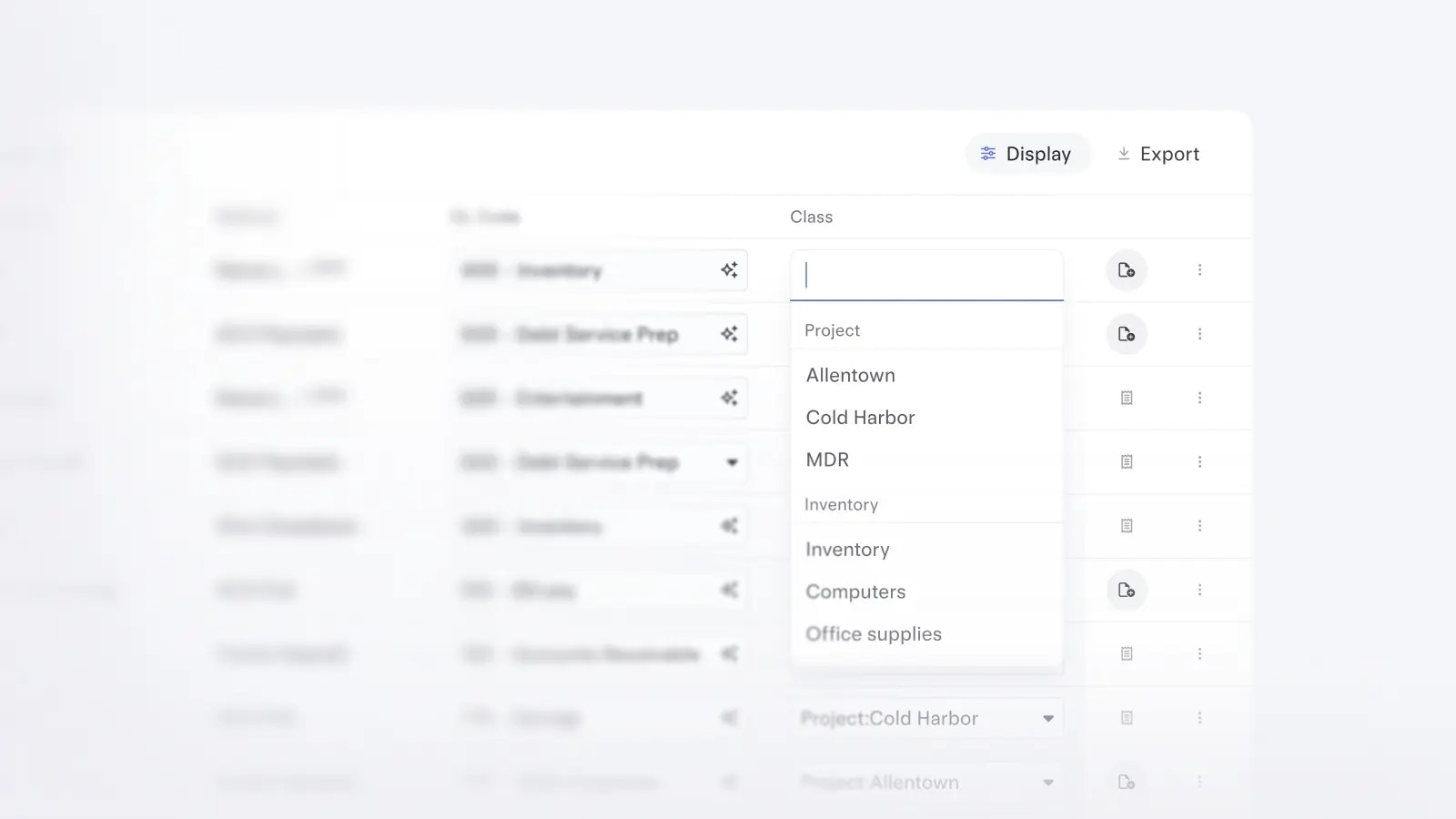Click the Class column header
1456x819 pixels.
point(811,217)
